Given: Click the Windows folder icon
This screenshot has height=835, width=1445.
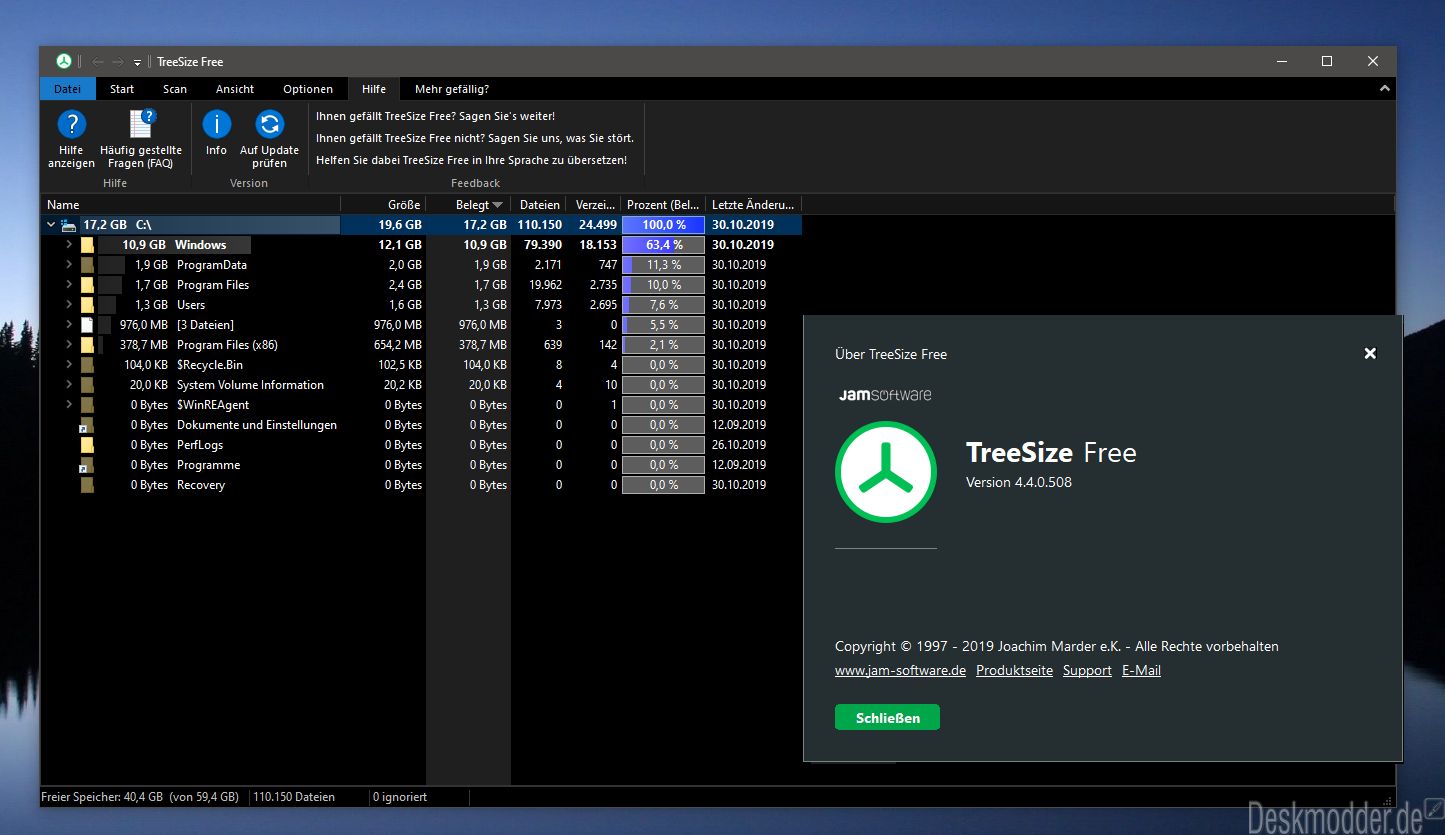Looking at the screenshot, I should click(x=88, y=245).
